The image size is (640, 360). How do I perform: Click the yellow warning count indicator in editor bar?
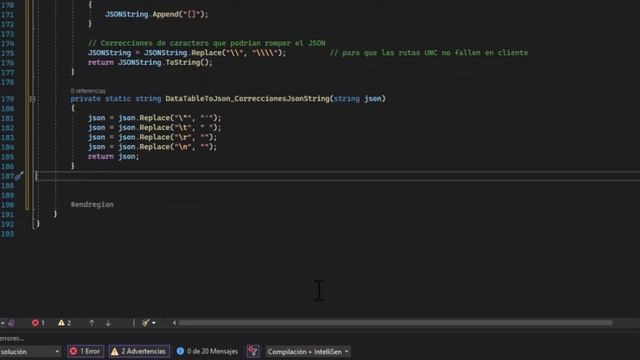pyautogui.click(x=64, y=323)
